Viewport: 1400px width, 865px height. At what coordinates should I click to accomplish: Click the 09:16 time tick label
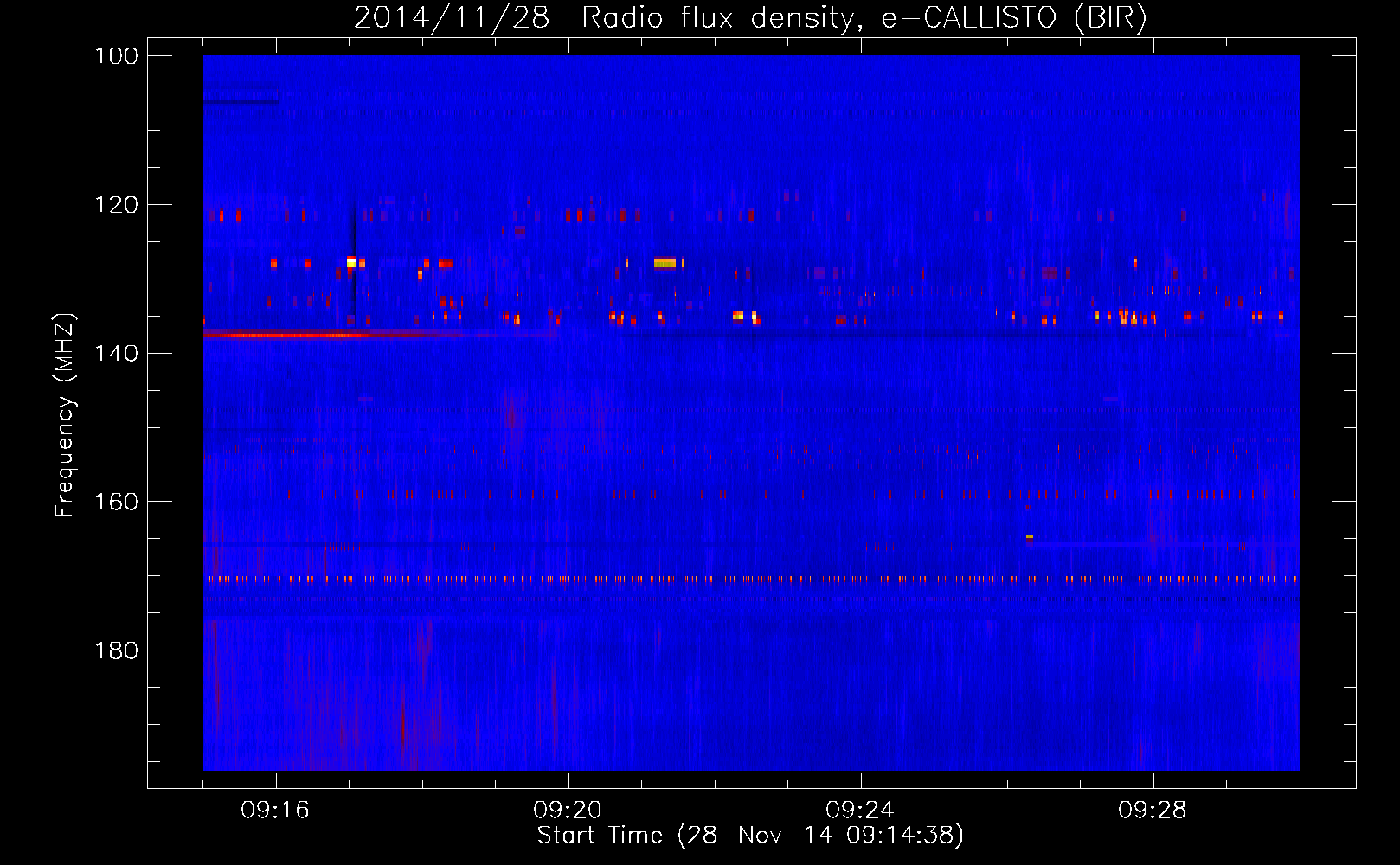pos(275,811)
